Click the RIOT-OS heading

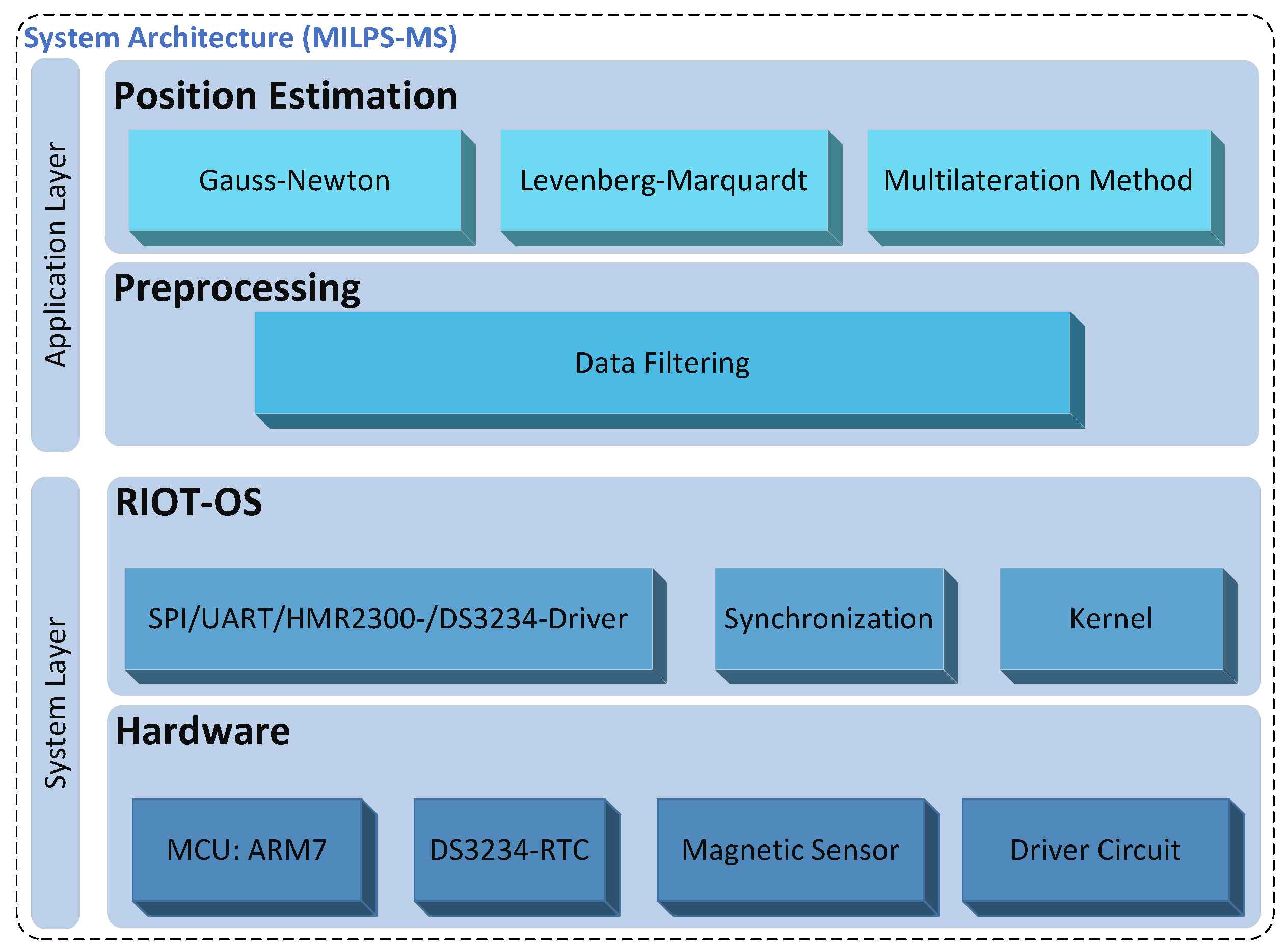[189, 503]
